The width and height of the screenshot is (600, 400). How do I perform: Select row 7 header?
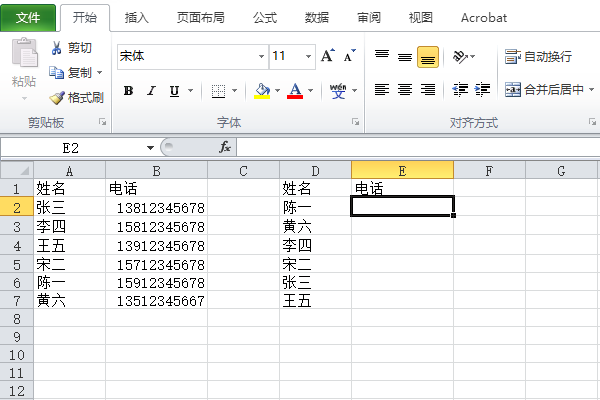click(17, 301)
